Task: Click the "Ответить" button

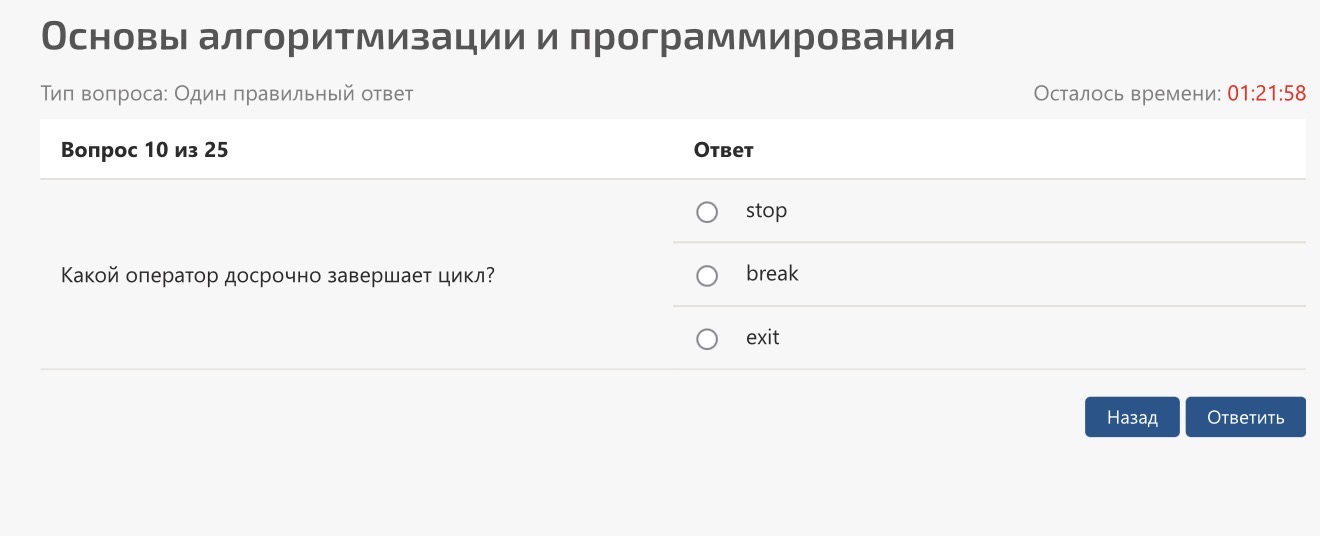Action: (x=1245, y=417)
